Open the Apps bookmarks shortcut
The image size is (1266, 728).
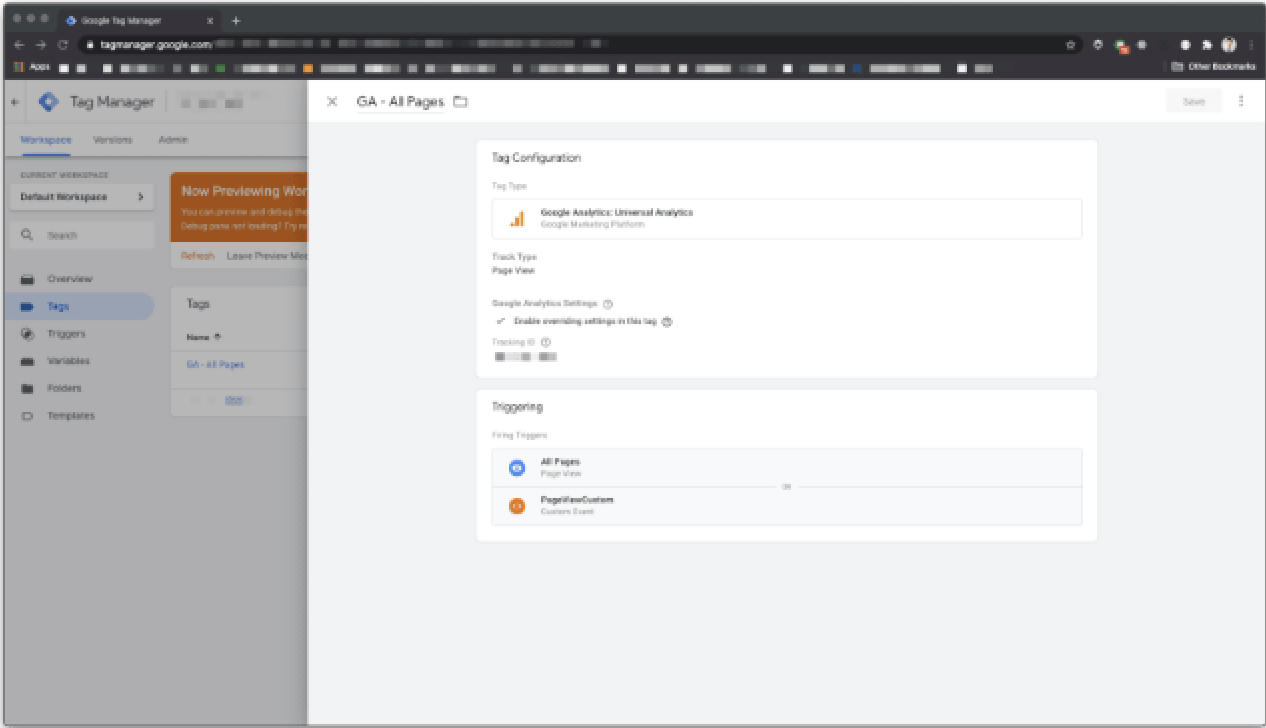pyautogui.click(x=34, y=67)
